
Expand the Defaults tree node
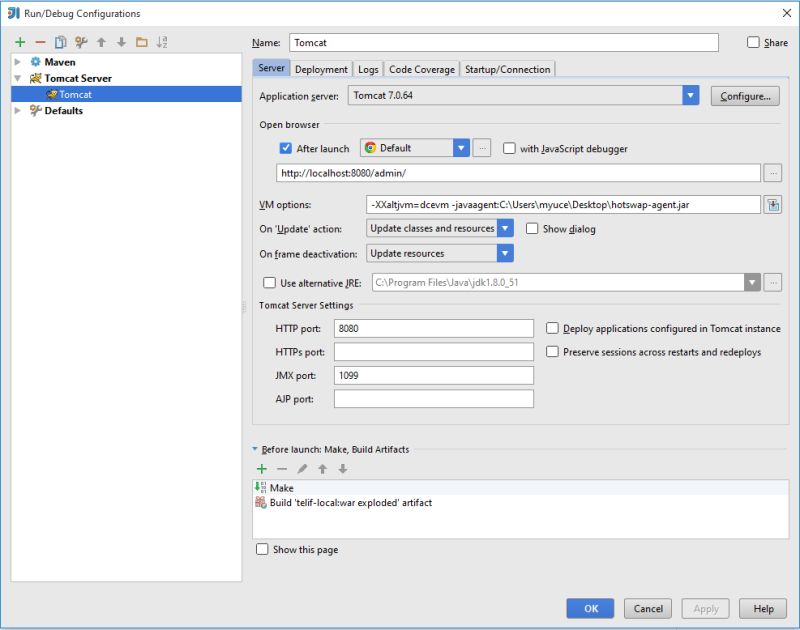18,110
